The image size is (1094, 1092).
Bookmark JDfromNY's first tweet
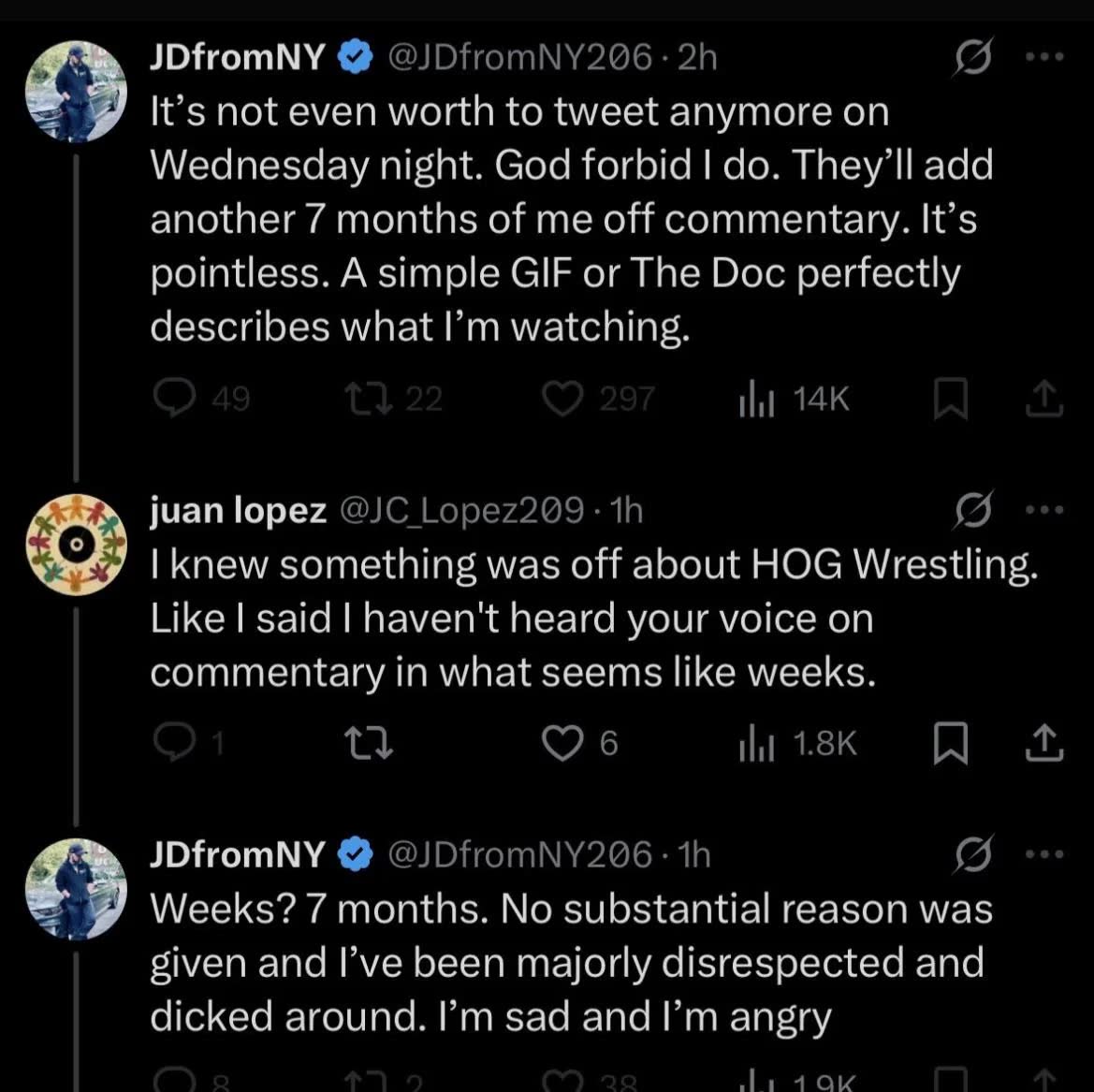(x=950, y=399)
